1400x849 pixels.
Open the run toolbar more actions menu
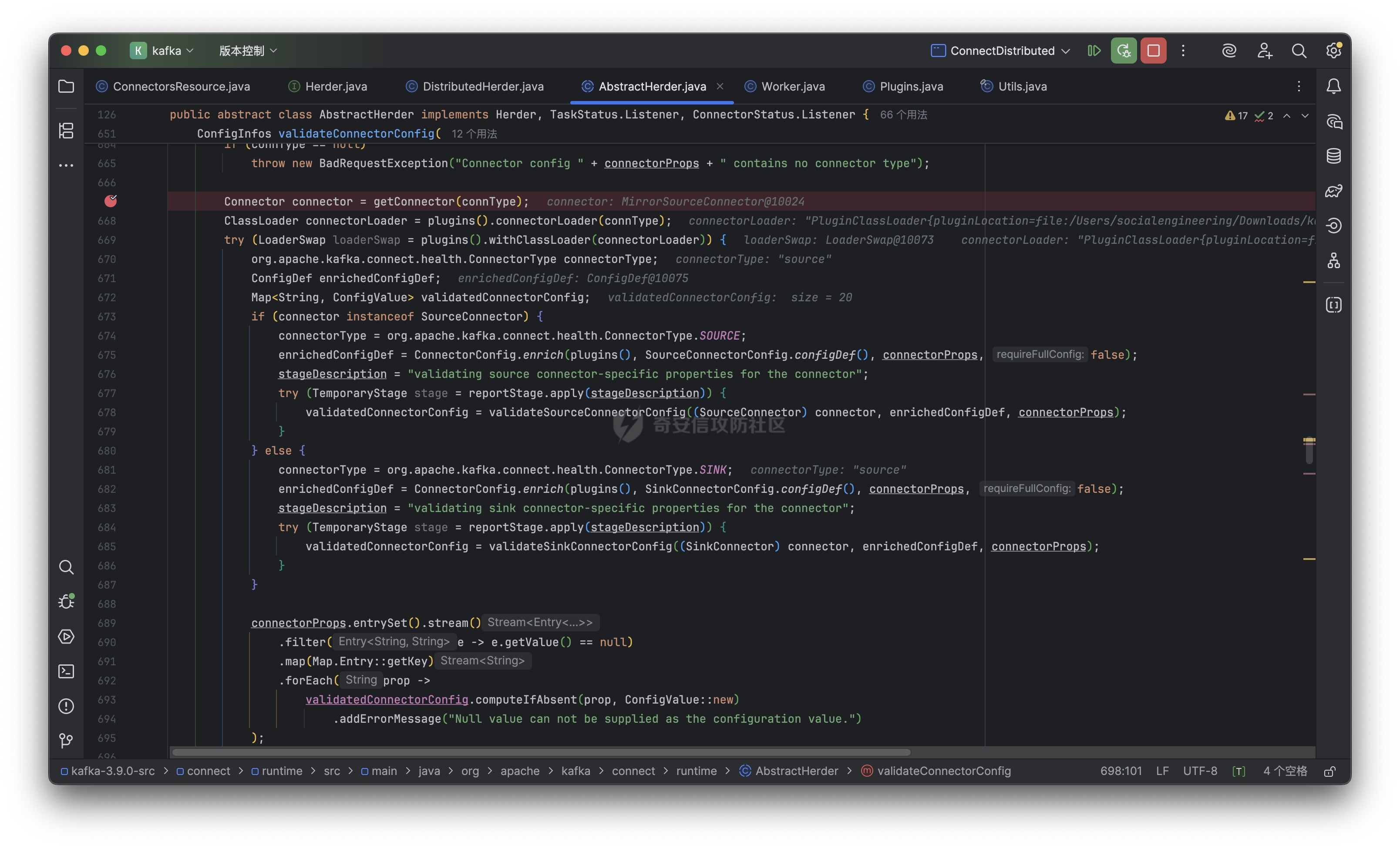pos(1183,51)
